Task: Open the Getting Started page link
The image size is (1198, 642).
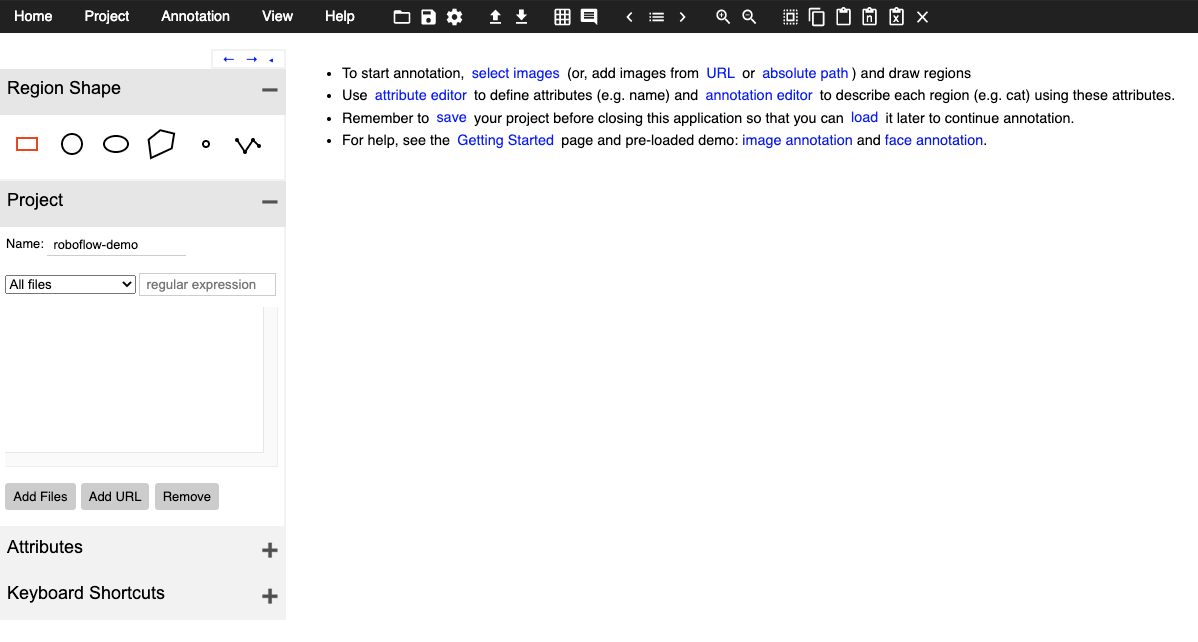Action: tap(505, 140)
